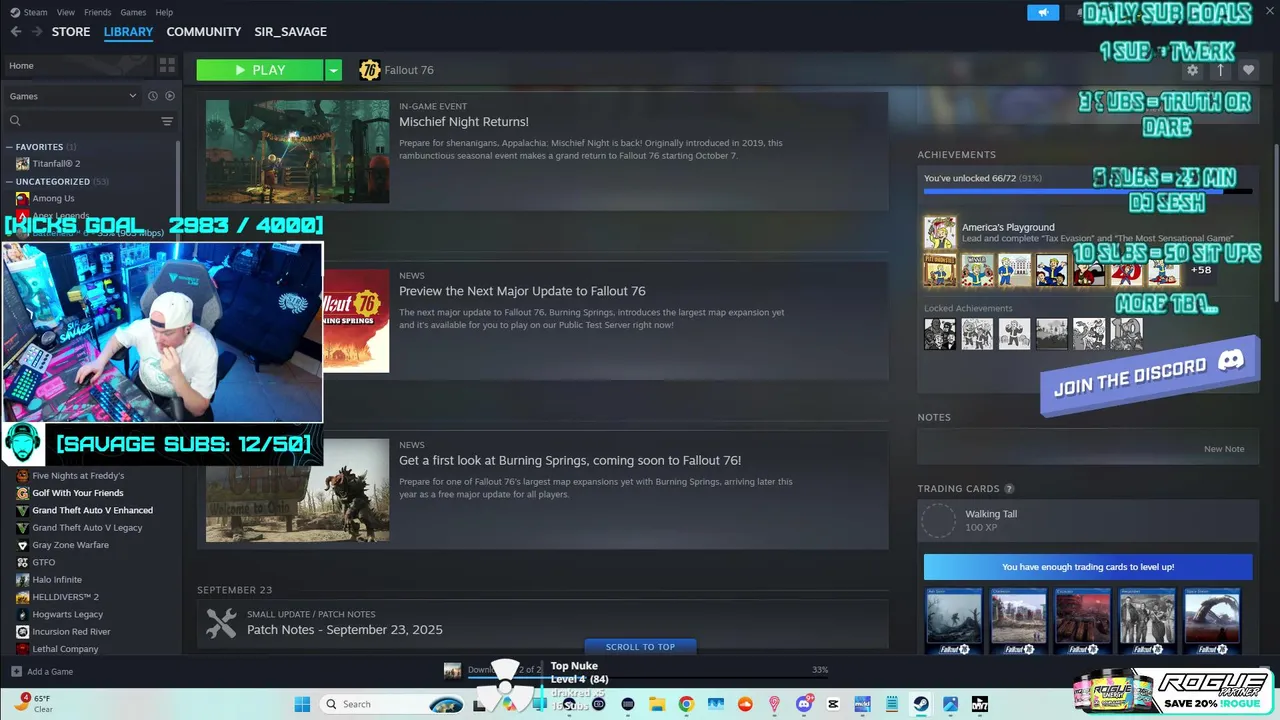Collapse the Uncategorized category
The width and height of the screenshot is (1280, 720).
10,182
